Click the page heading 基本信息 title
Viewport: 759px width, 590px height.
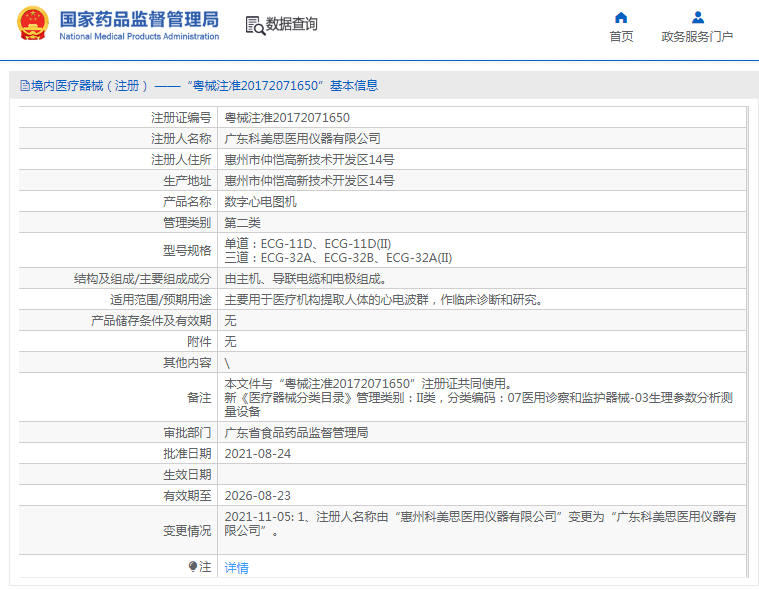point(354,86)
